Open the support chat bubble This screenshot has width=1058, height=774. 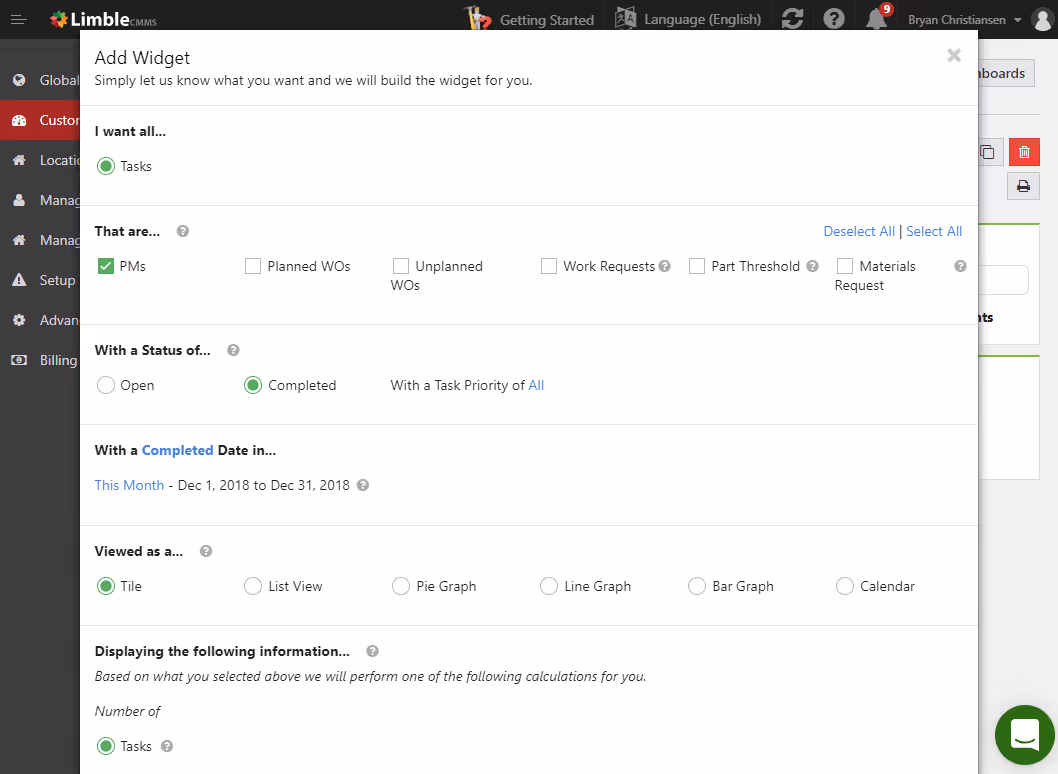[1024, 735]
